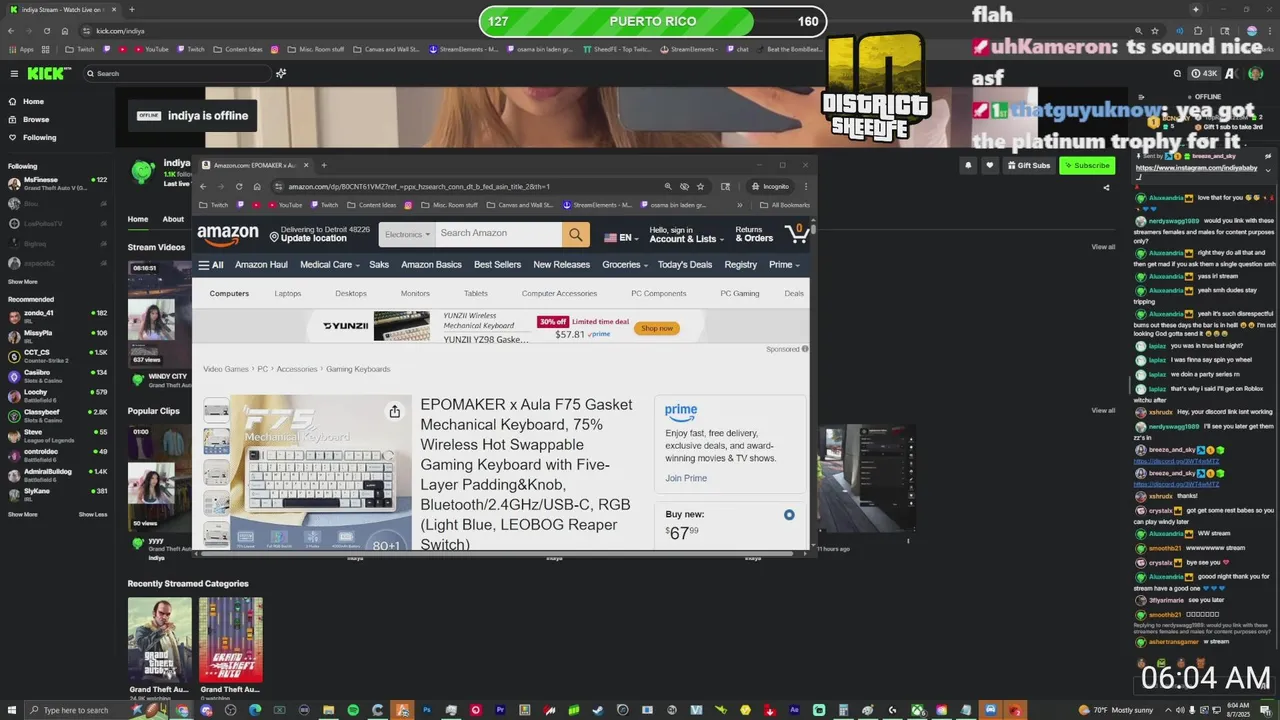Viewport: 1280px width, 720px height.
Task: Open Casibro channel in Recommended list
Action: click(58, 375)
